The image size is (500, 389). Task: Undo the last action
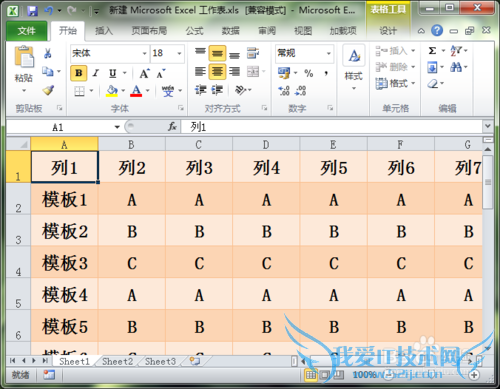[x=49, y=11]
